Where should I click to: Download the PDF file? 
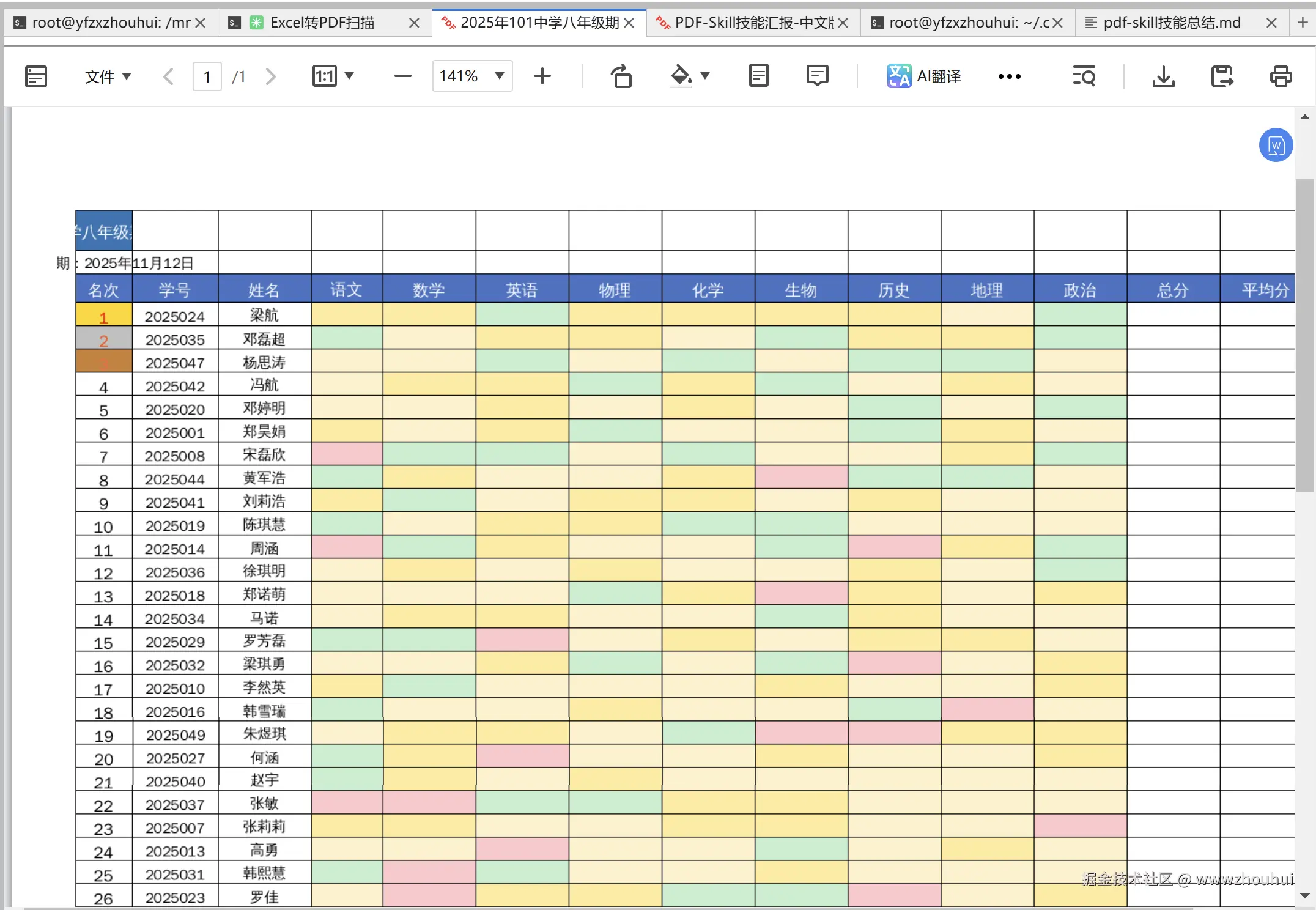(x=1163, y=76)
